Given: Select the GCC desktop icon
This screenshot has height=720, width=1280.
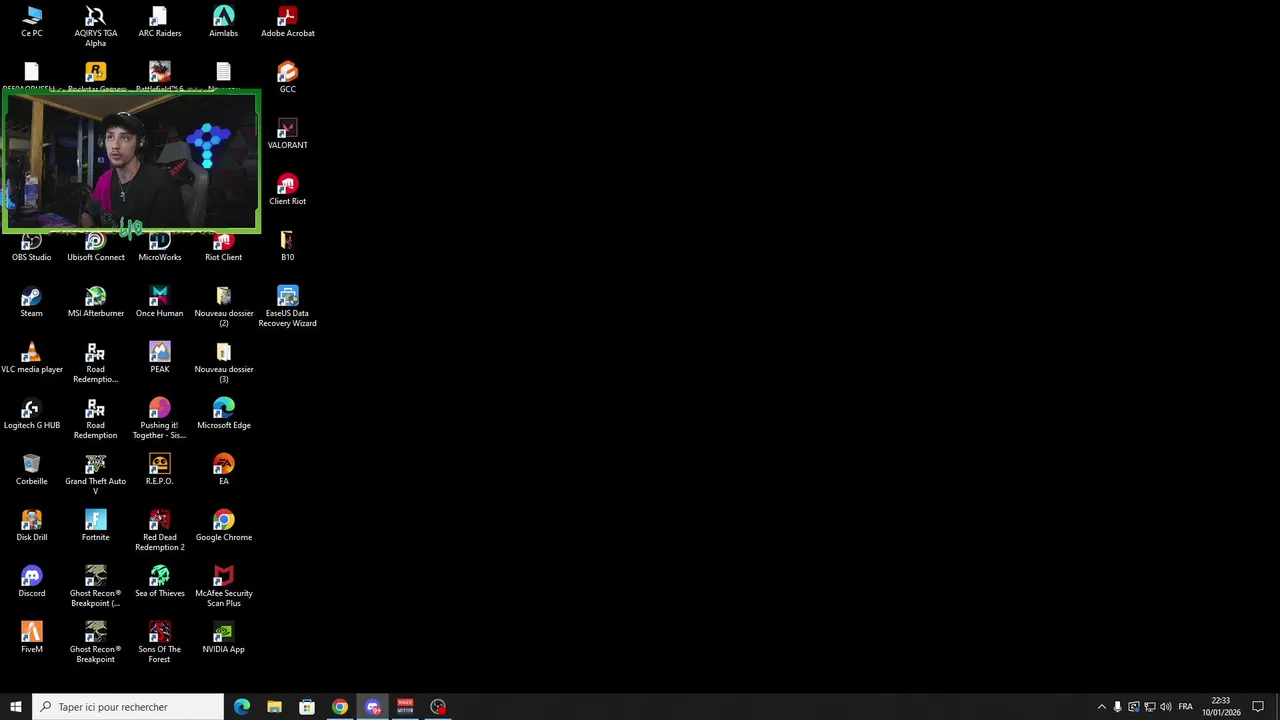Looking at the screenshot, I should (288, 78).
